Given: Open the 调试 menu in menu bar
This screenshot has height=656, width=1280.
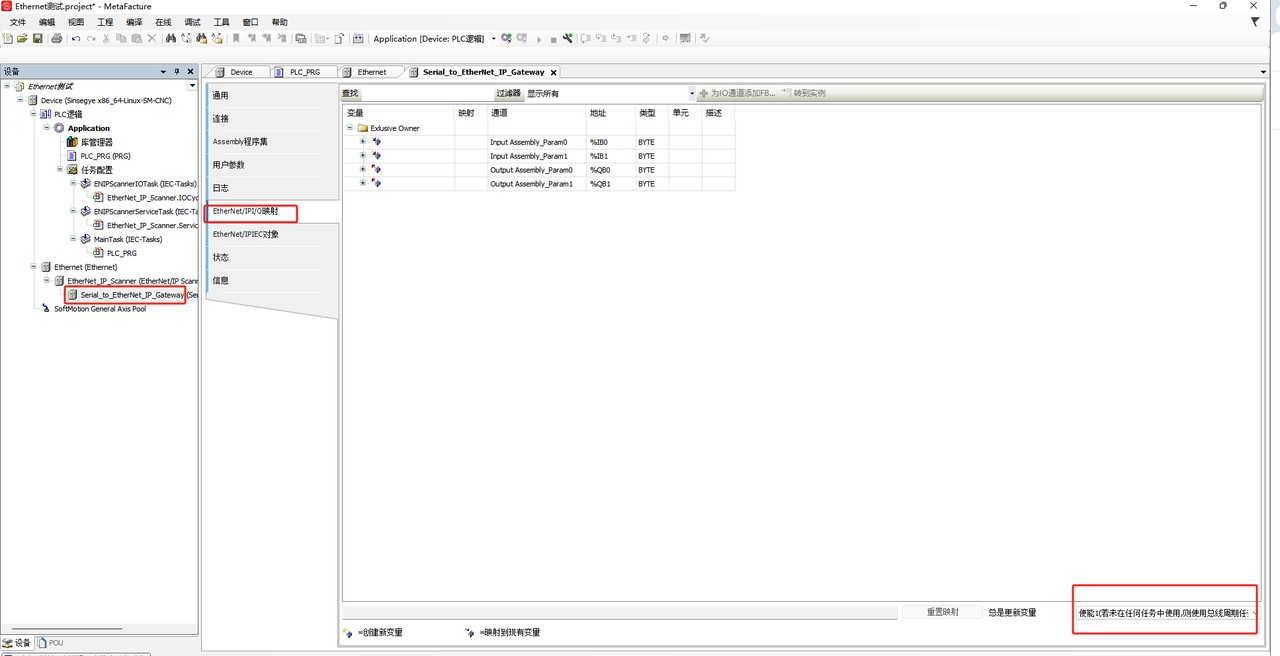Looking at the screenshot, I should [192, 22].
